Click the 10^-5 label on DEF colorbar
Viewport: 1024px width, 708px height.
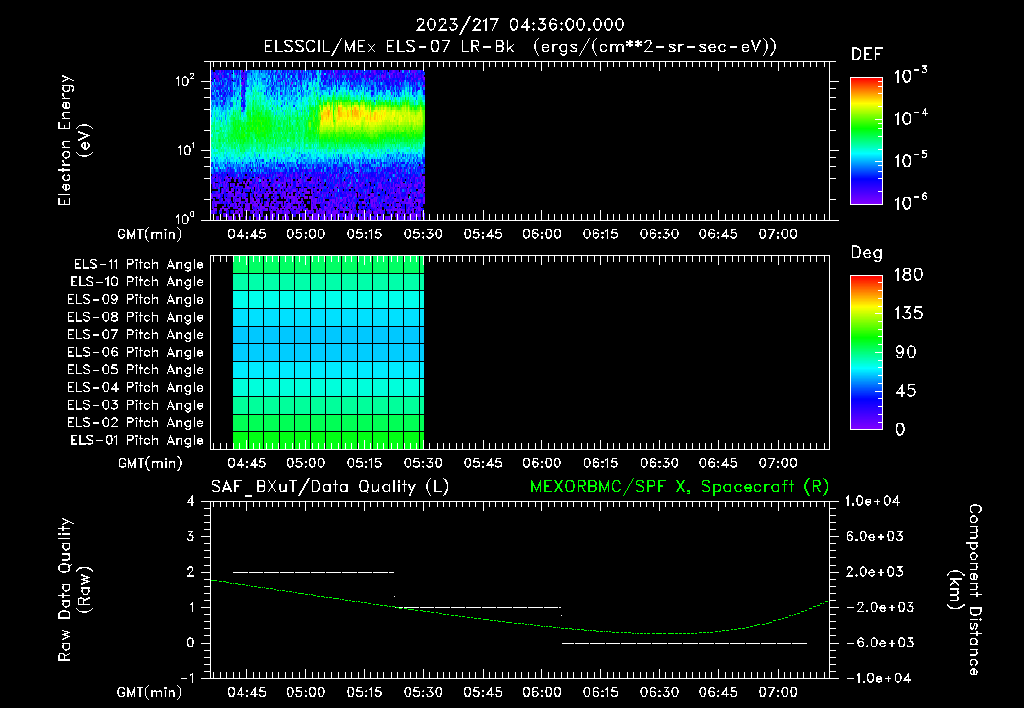pos(911,159)
